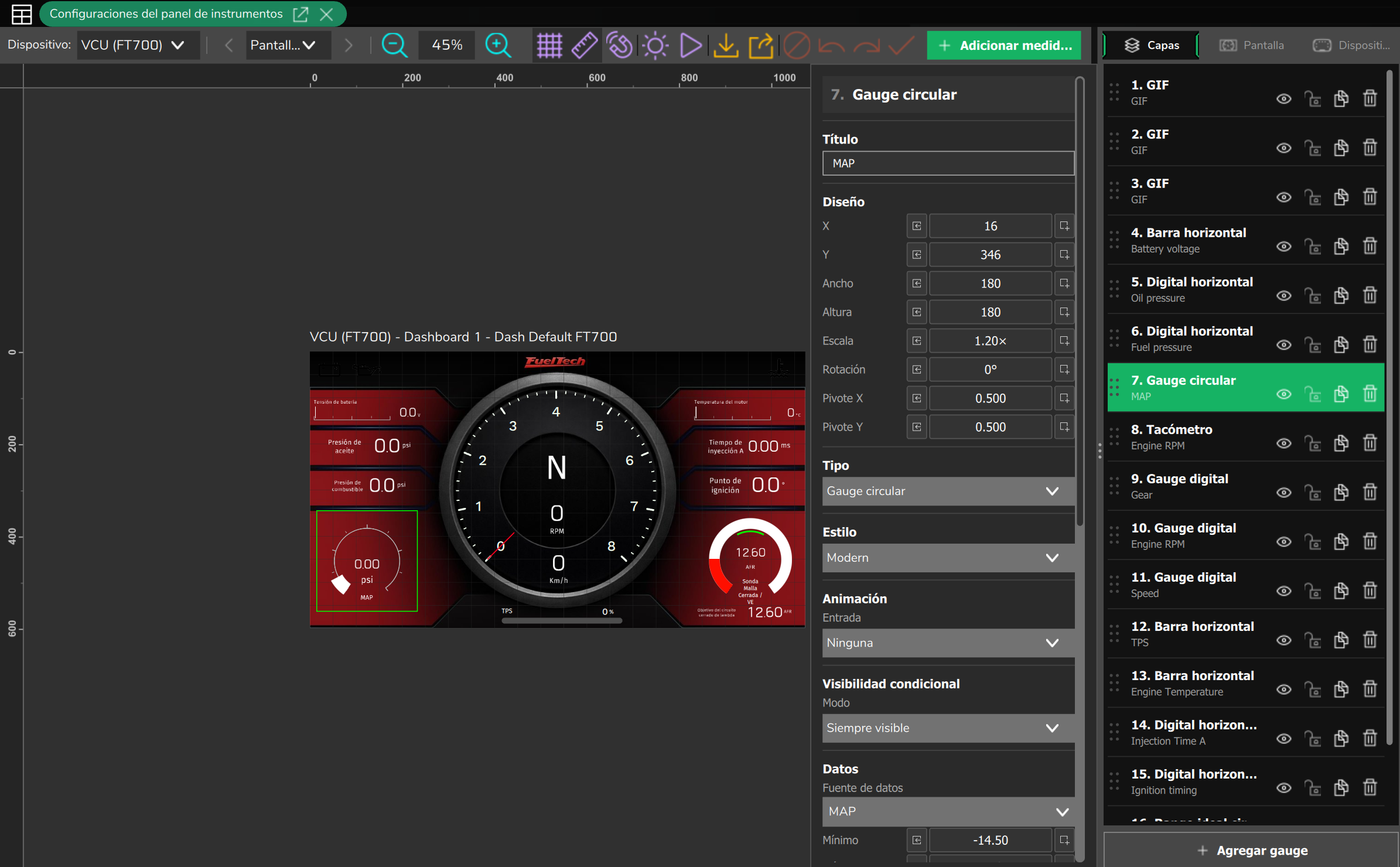
Task: Duplicate the 12. Barra horizontal TPS layer
Action: pyautogui.click(x=1341, y=640)
